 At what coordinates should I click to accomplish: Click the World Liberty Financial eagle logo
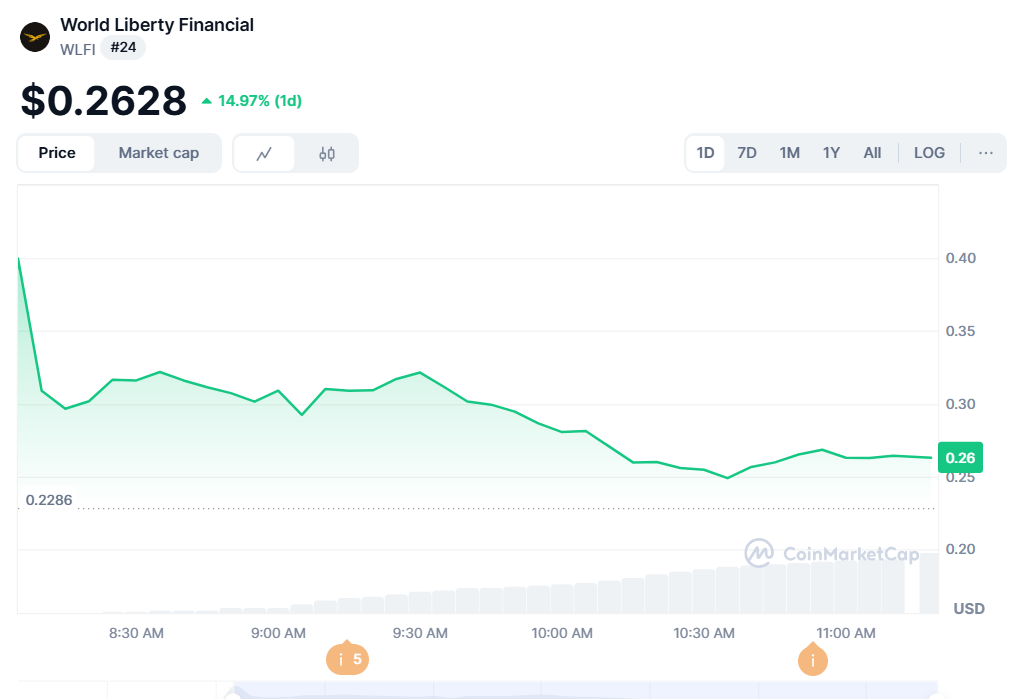[x=35, y=37]
